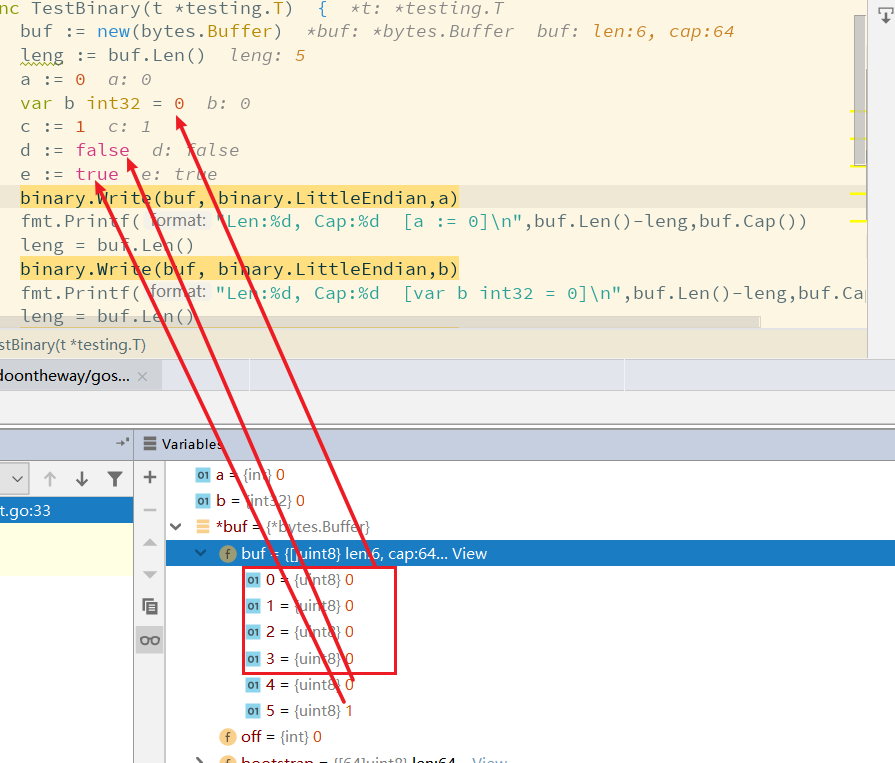Click the Remove Watch minus icon
895x763 pixels.
(x=150, y=510)
